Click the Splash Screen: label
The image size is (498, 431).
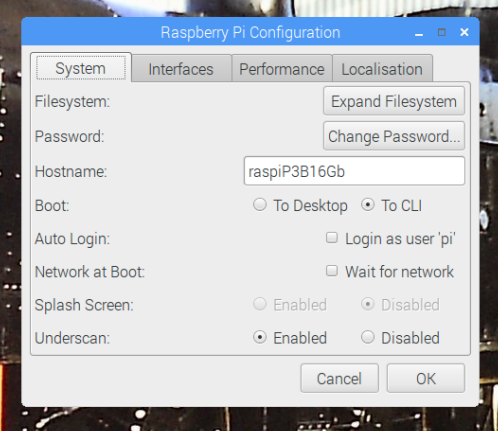(x=84, y=305)
